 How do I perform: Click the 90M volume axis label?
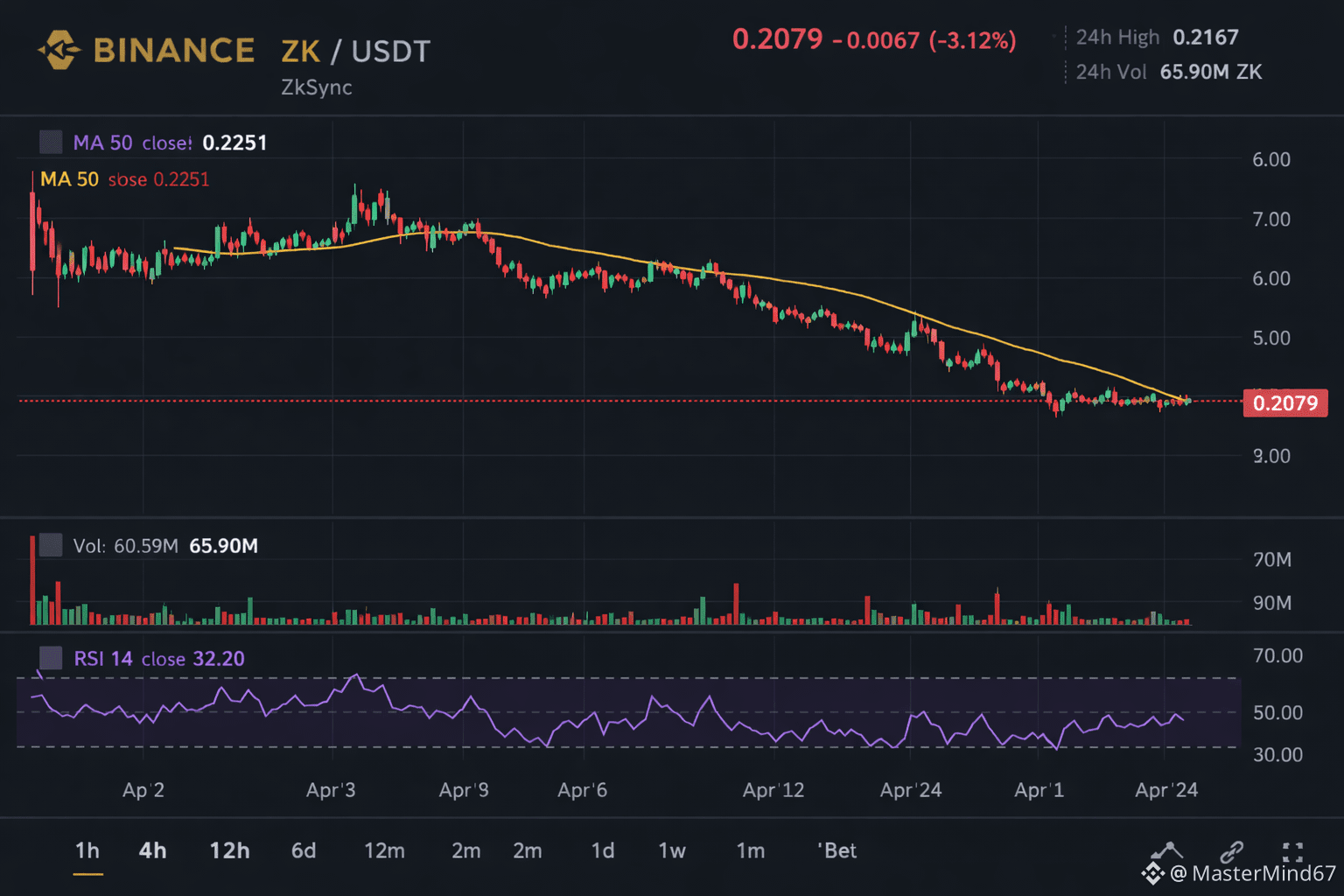[1272, 603]
